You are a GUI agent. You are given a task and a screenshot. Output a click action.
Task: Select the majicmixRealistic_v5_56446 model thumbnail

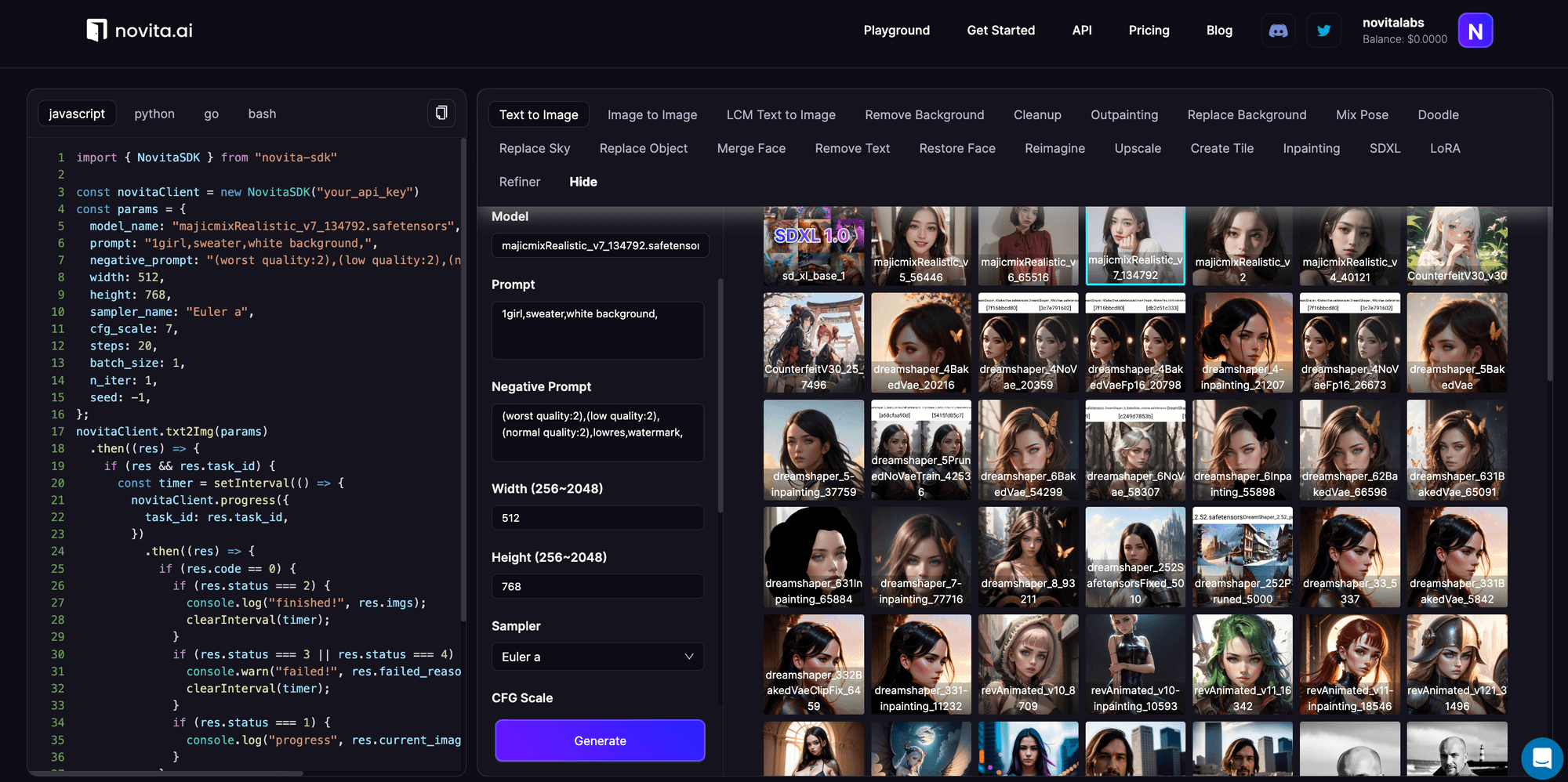921,244
